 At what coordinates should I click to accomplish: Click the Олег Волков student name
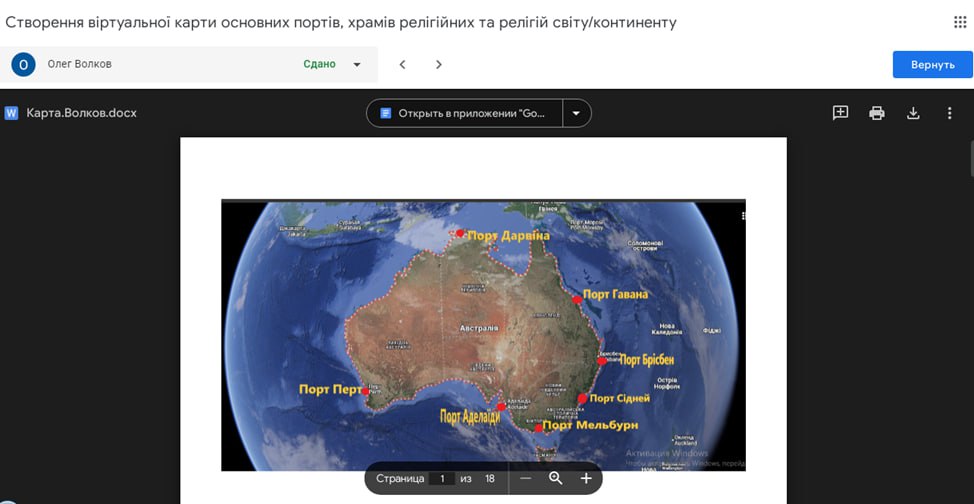point(80,64)
